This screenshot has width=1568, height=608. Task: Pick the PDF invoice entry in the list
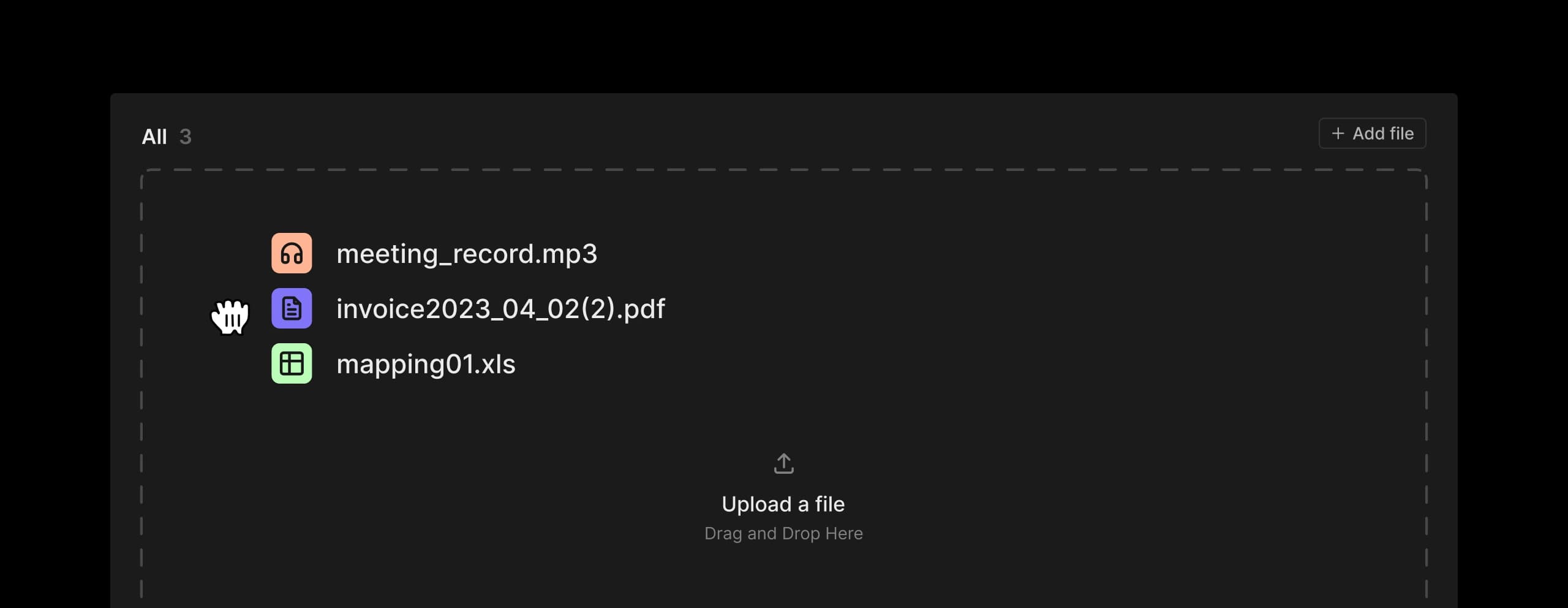point(500,309)
